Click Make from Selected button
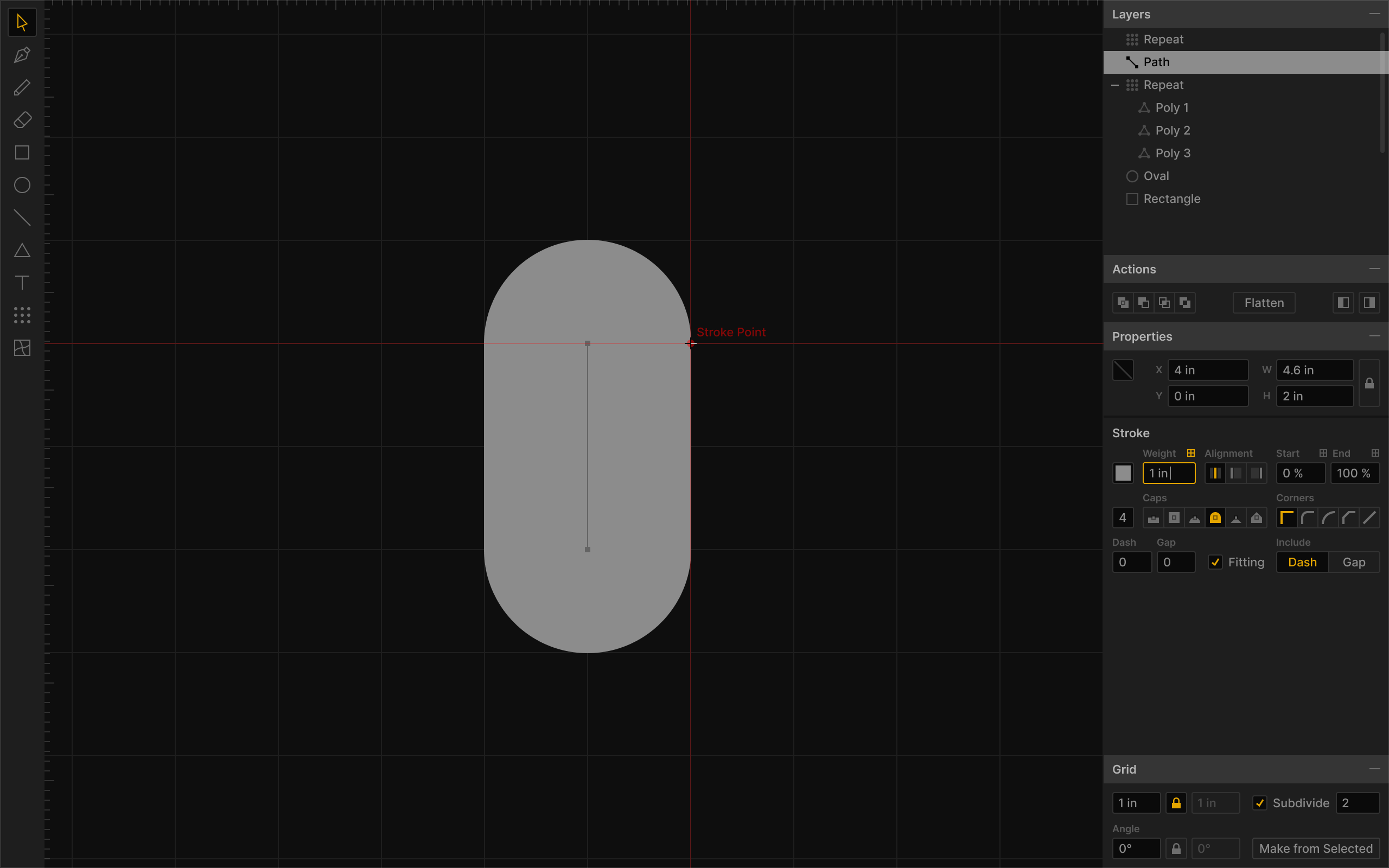 (1316, 848)
